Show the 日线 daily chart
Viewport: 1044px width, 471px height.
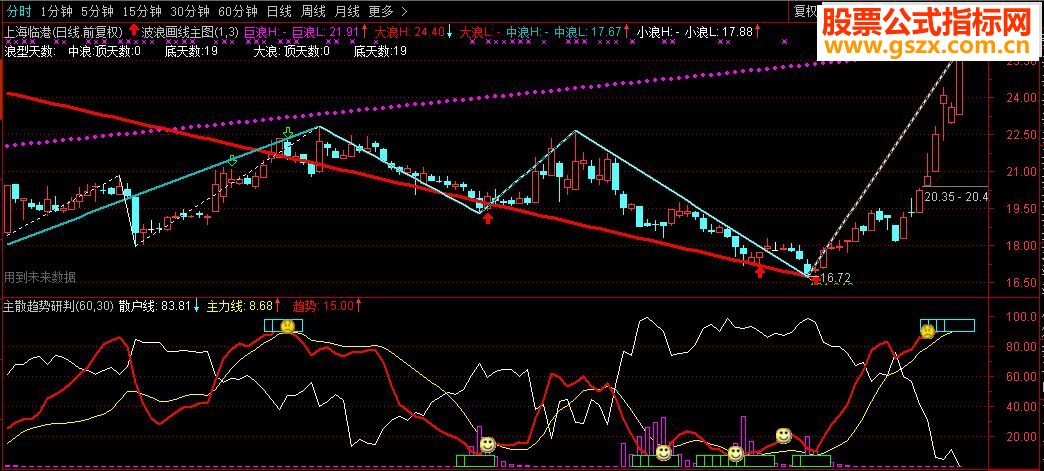coord(280,11)
